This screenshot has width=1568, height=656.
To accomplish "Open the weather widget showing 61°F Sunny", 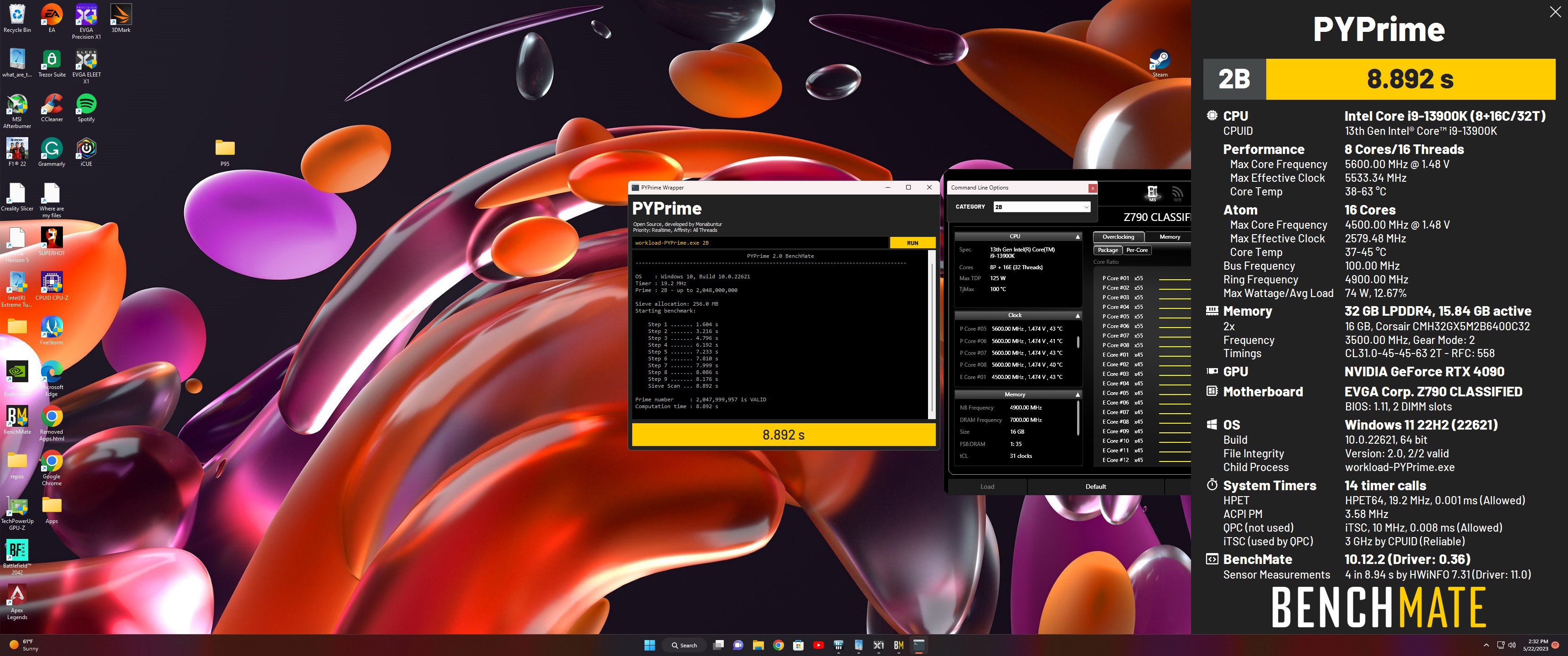I will [x=23, y=645].
